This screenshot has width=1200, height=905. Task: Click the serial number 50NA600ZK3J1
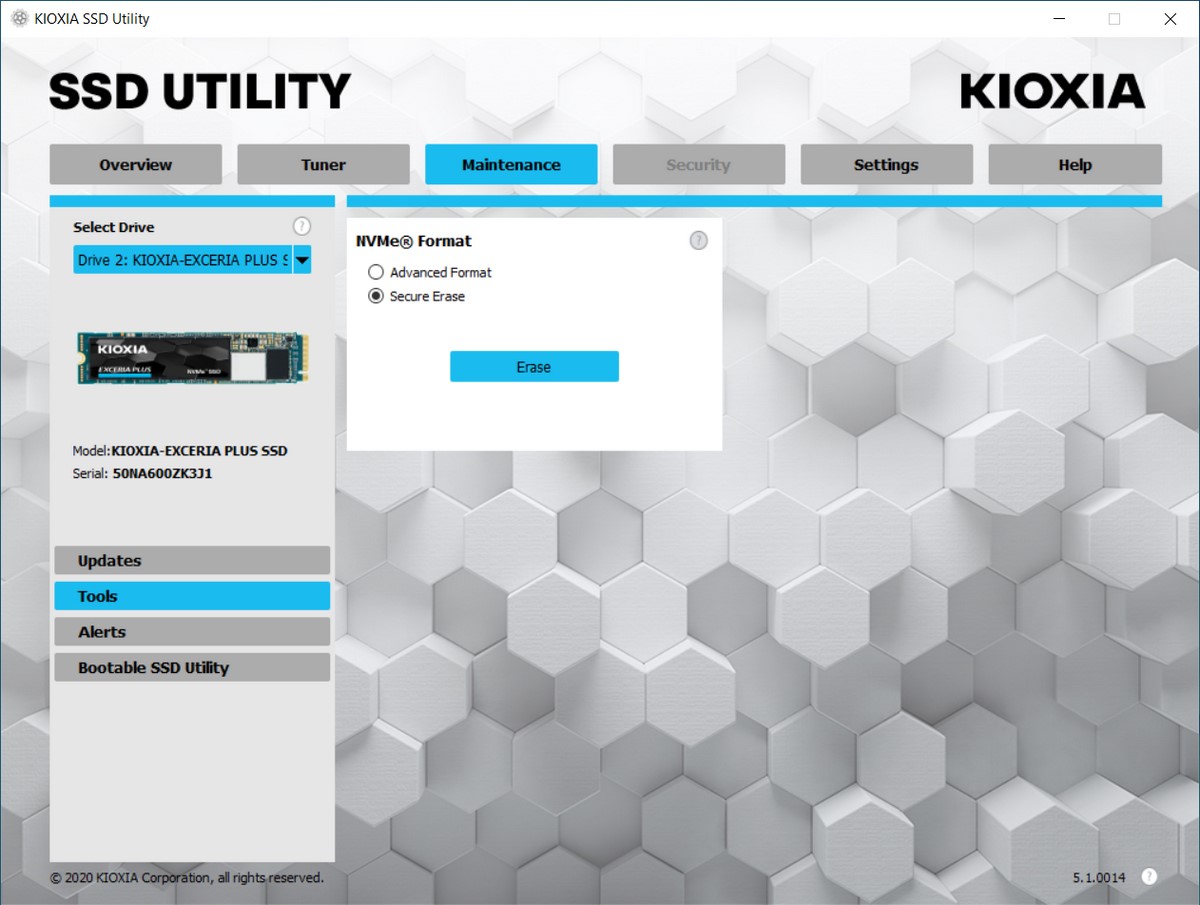[162, 474]
